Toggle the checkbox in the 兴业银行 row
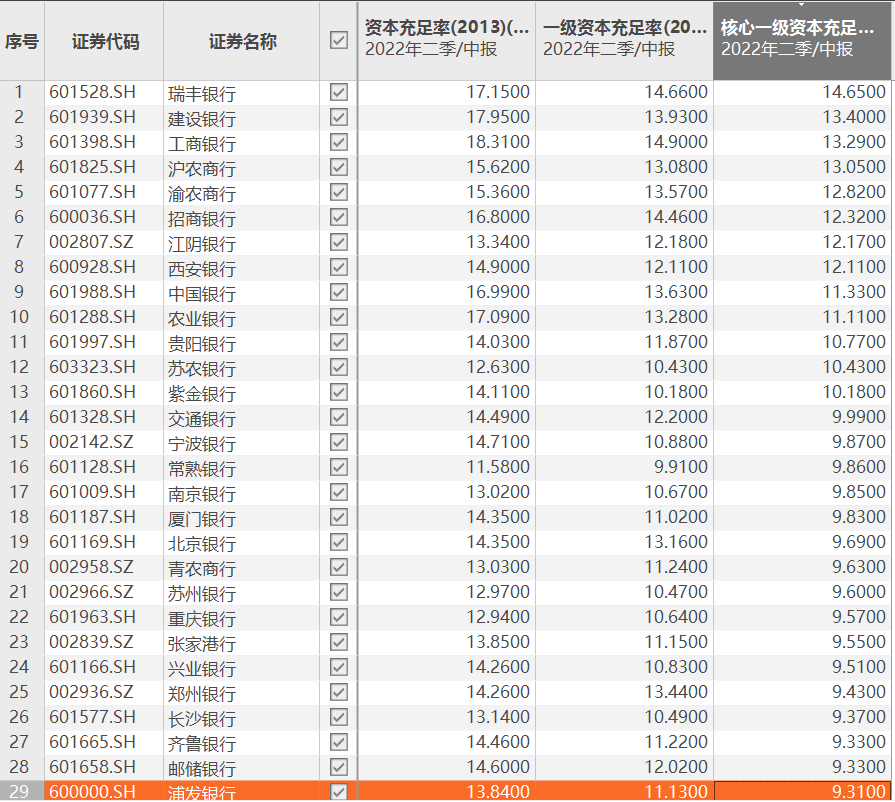 (338, 667)
